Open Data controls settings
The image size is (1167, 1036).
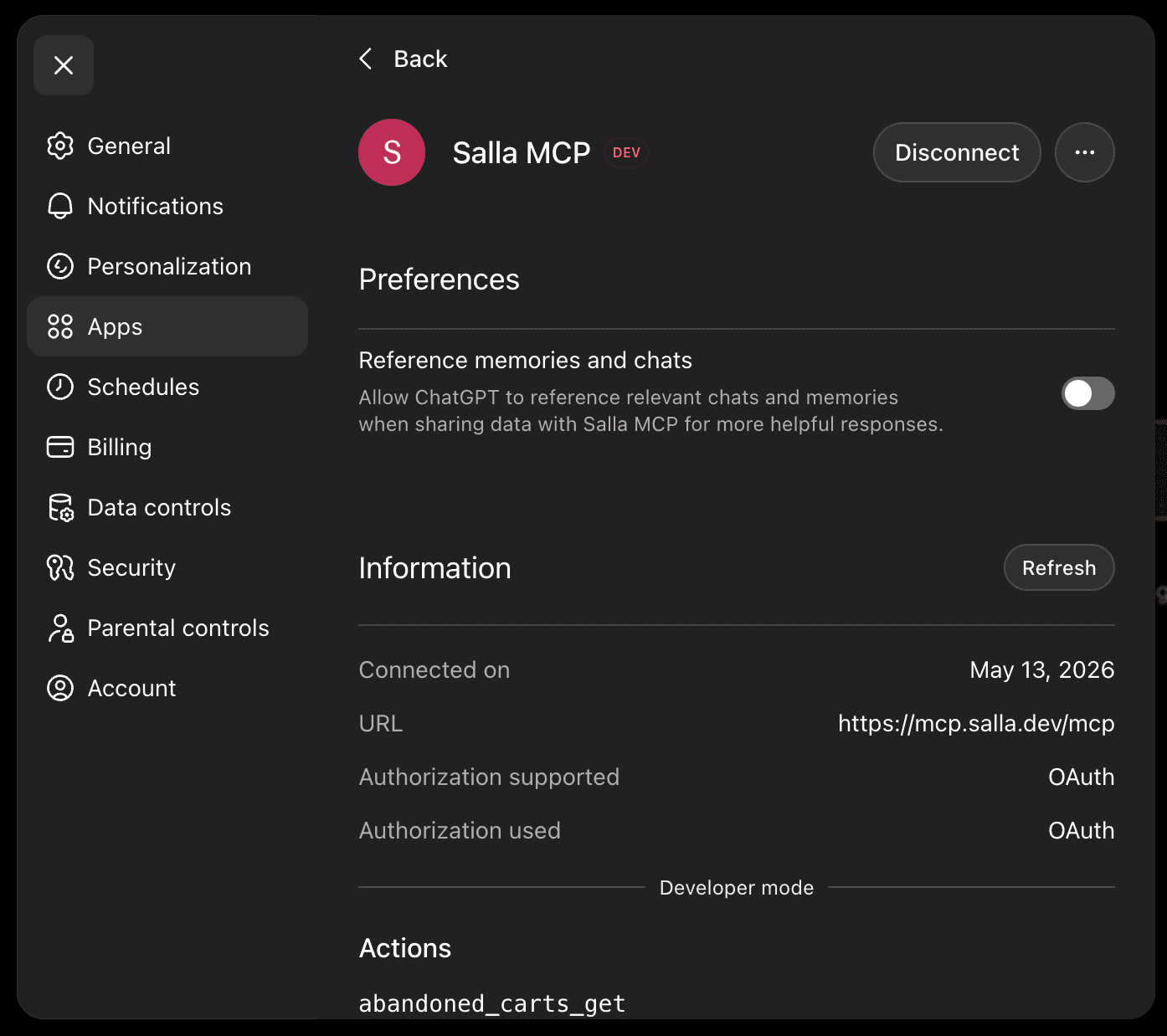pos(167,507)
